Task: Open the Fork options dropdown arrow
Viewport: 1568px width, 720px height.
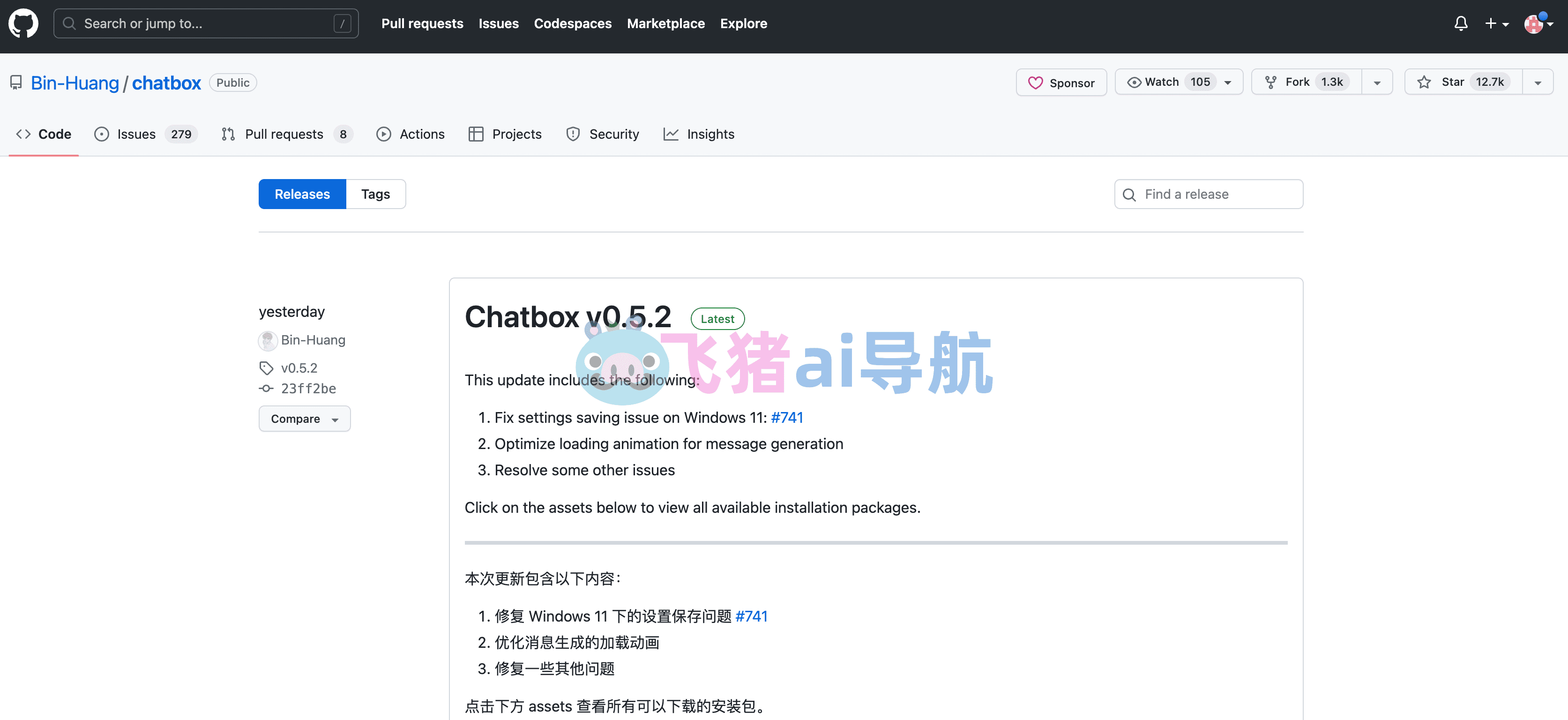Action: (1377, 82)
